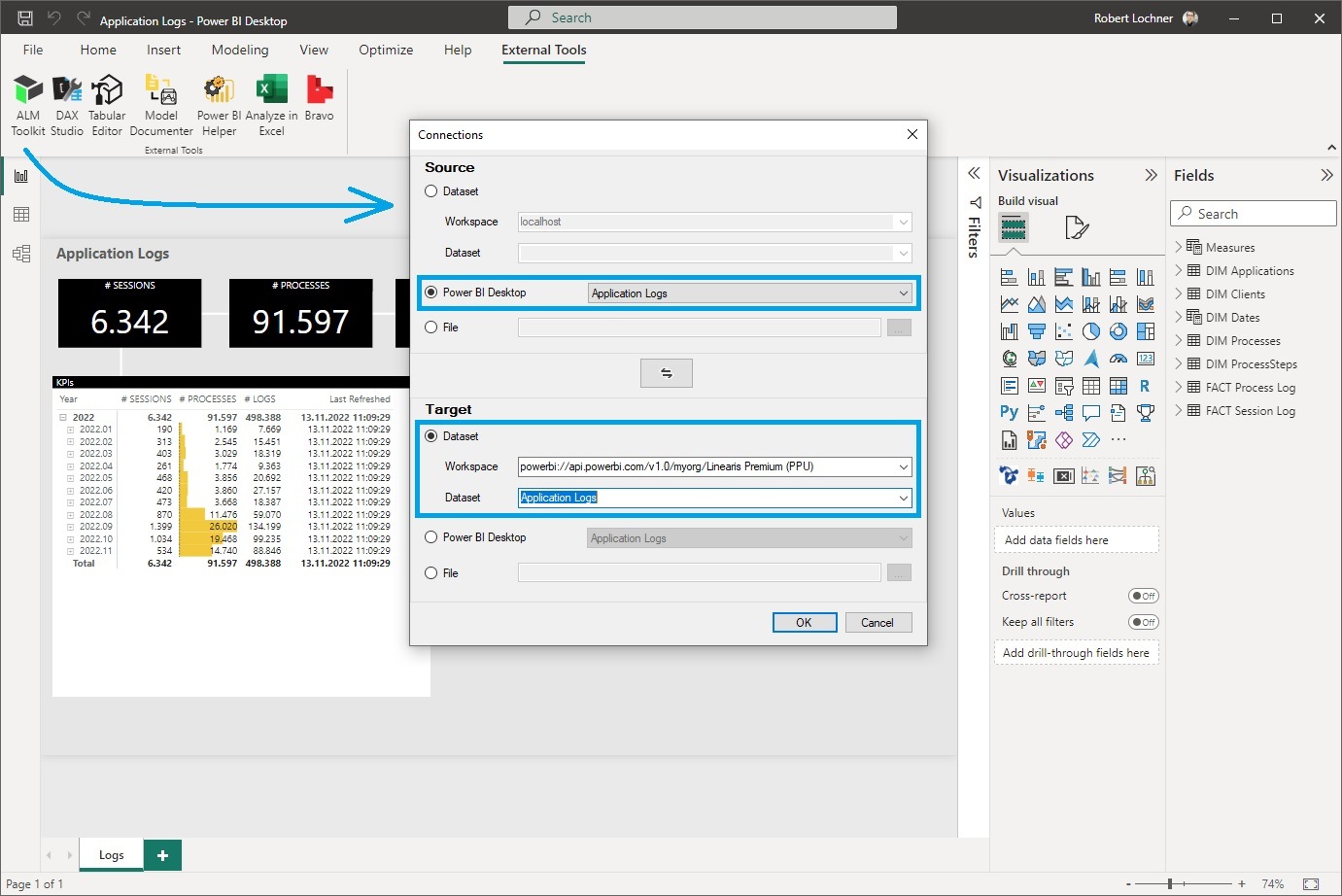The height and width of the screenshot is (896, 1342).
Task: Select the Slicer visual
Action: click(1064, 386)
